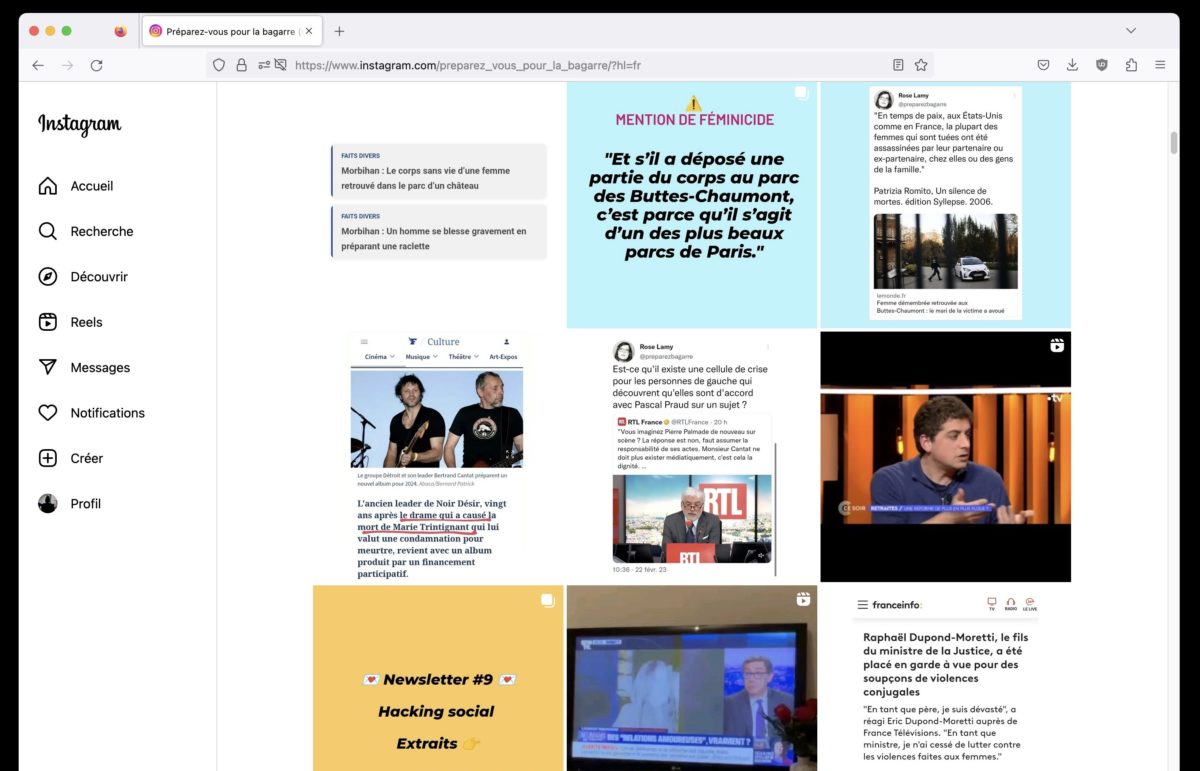Go to Profil avatar
The image size is (1200, 771).
coord(47,504)
